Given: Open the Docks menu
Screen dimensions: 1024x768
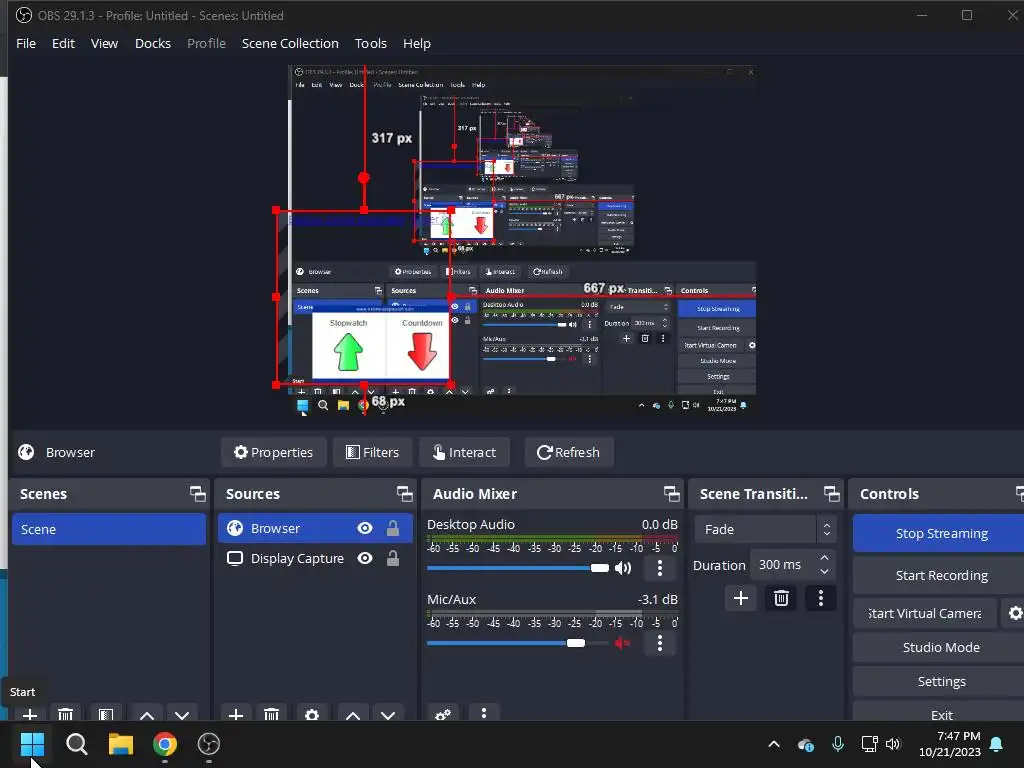Looking at the screenshot, I should coord(153,43).
